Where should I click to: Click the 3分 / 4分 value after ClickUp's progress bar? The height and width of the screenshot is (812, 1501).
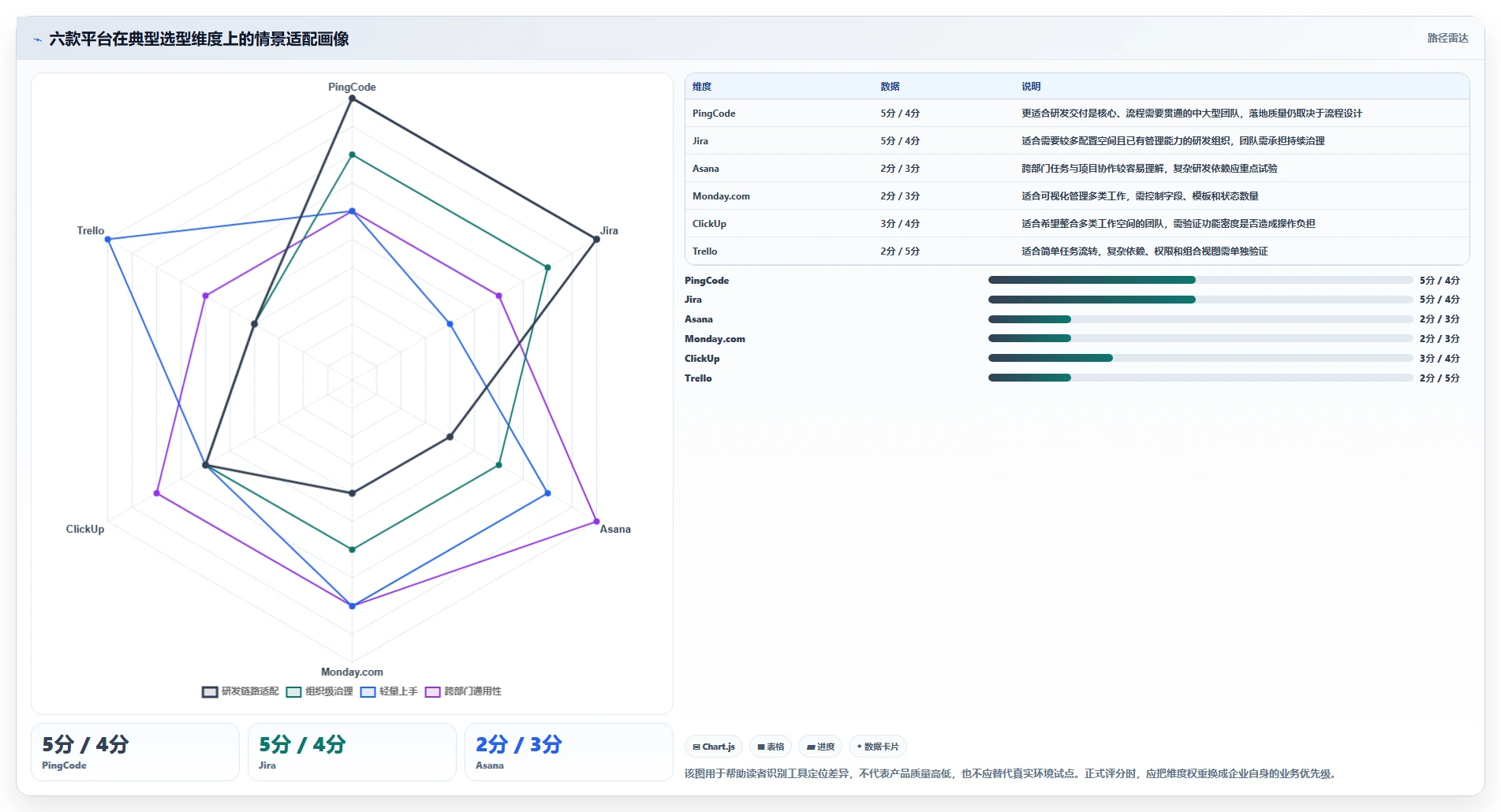click(x=1439, y=359)
